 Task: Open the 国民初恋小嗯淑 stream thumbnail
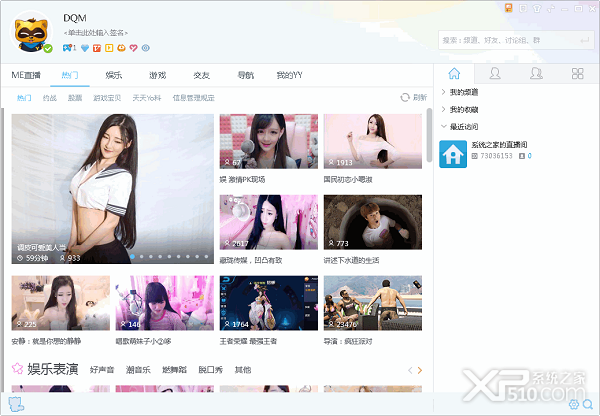click(x=373, y=141)
